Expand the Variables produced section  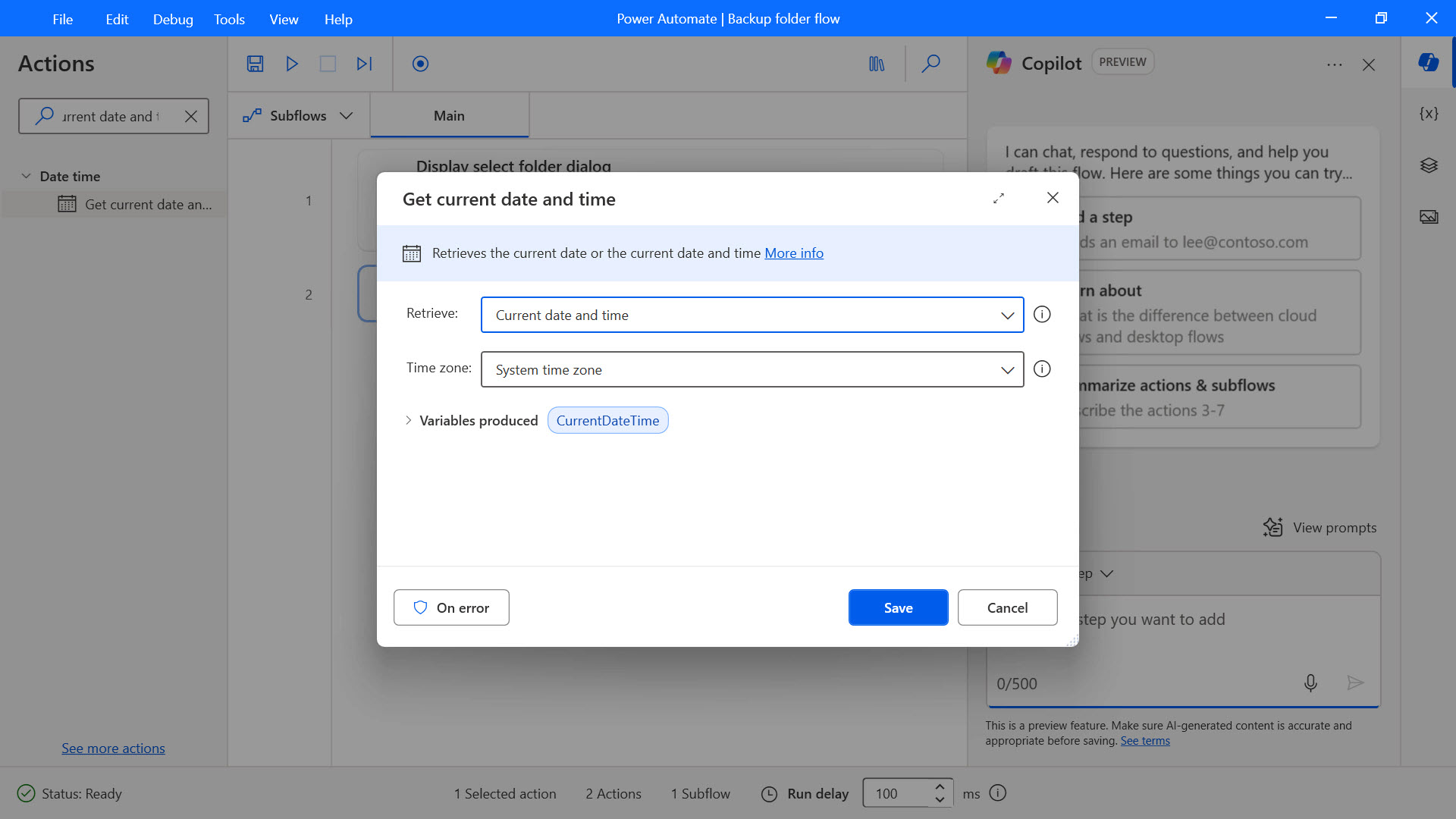pos(408,420)
